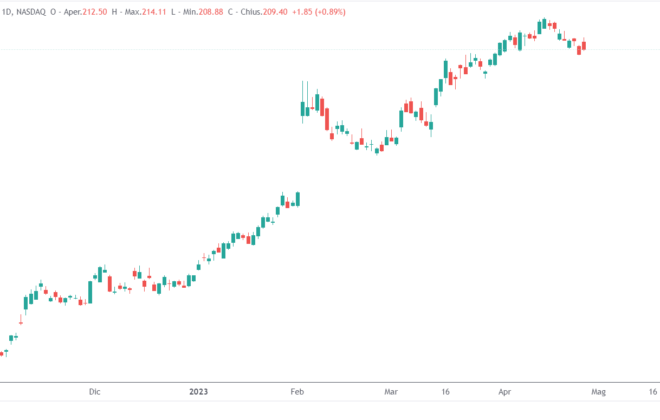Select the large green candle before the 16 March label

437,90
